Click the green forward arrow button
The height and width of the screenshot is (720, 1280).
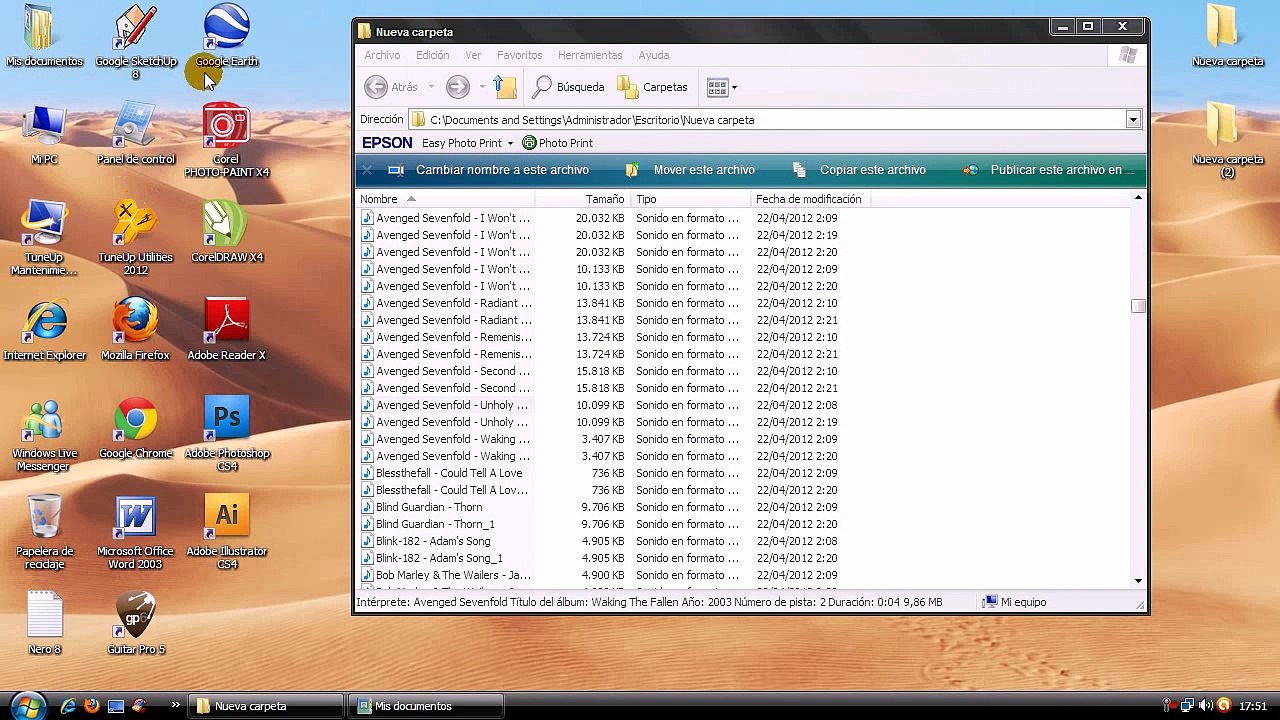pyautogui.click(x=458, y=87)
